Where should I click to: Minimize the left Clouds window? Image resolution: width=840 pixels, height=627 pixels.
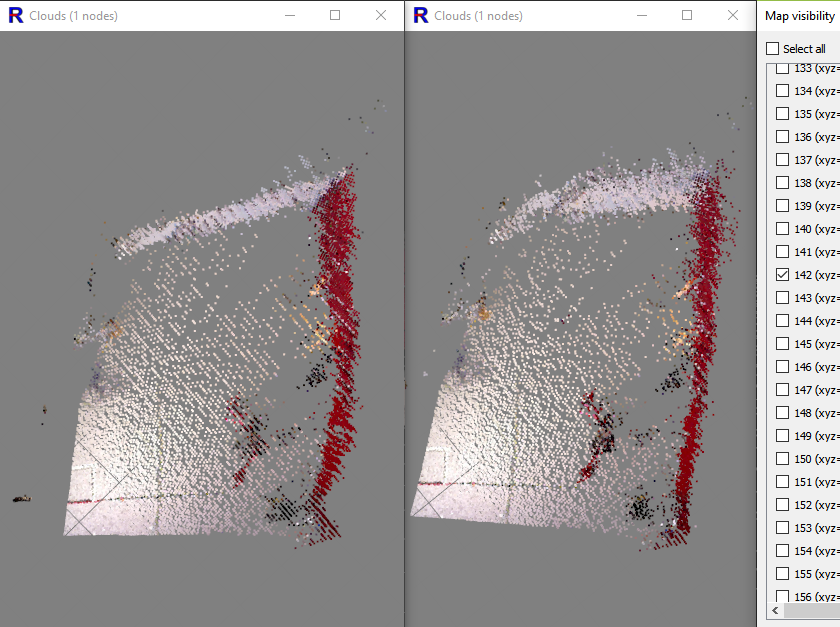[x=289, y=15]
